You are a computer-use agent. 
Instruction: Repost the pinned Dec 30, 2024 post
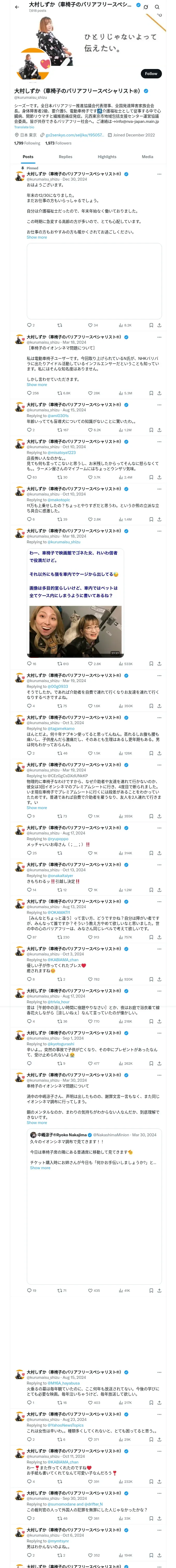pyautogui.click(x=59, y=325)
